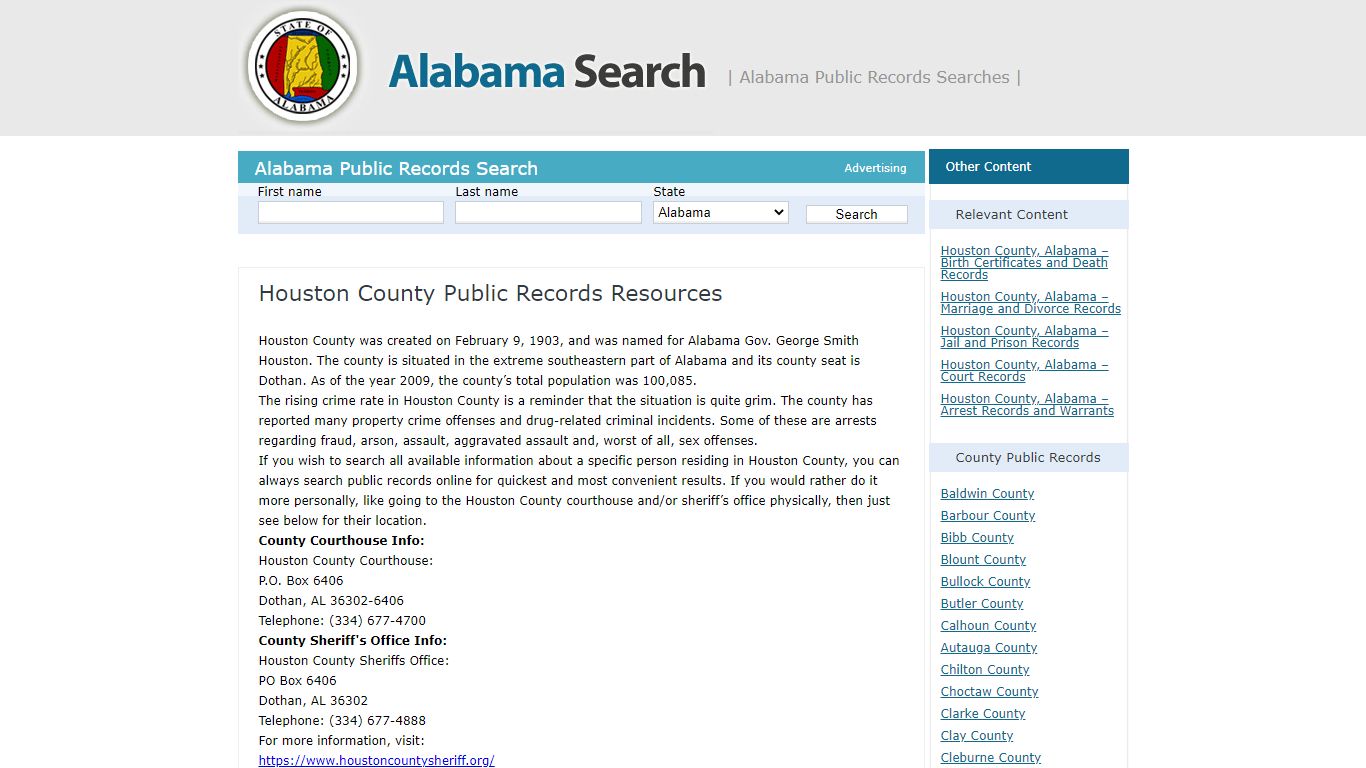Click the Alabama Public Records Search title
The width and height of the screenshot is (1366, 768).
point(396,168)
